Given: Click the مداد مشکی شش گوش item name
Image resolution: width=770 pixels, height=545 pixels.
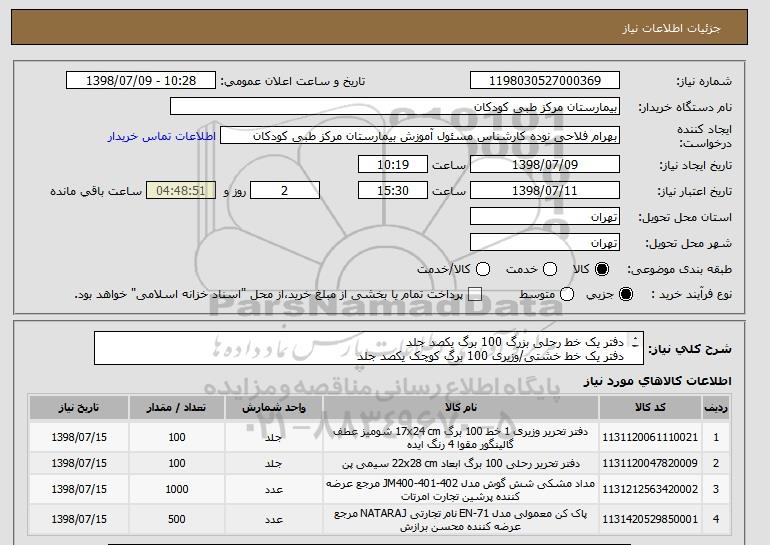Looking at the screenshot, I should pos(461,490).
